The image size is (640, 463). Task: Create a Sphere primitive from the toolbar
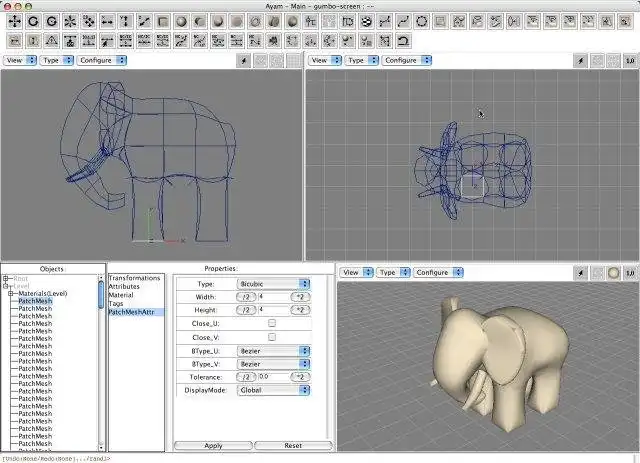point(181,21)
